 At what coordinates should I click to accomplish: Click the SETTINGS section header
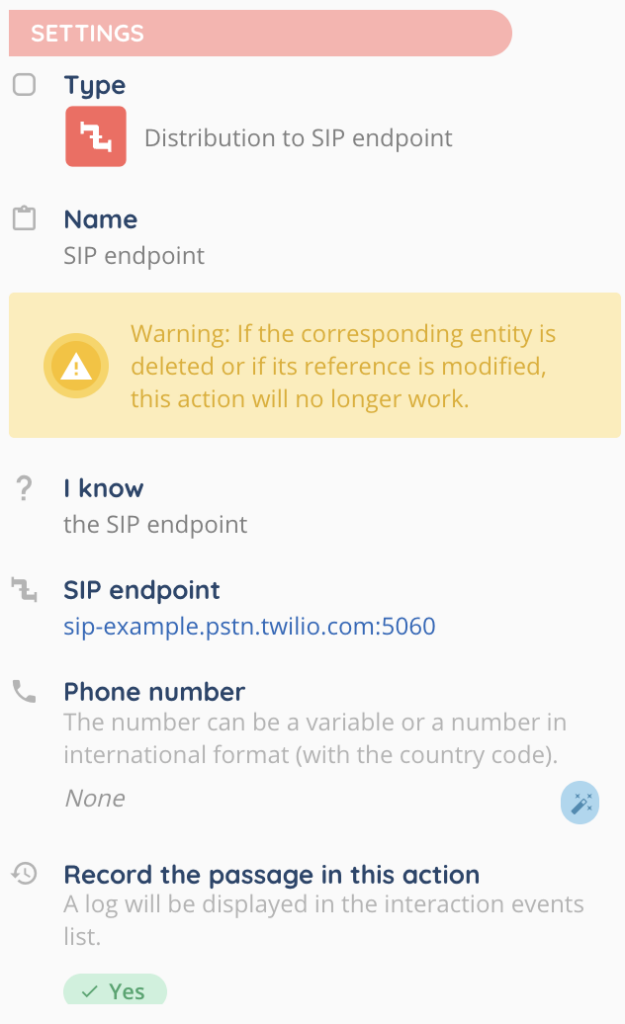pos(260,33)
